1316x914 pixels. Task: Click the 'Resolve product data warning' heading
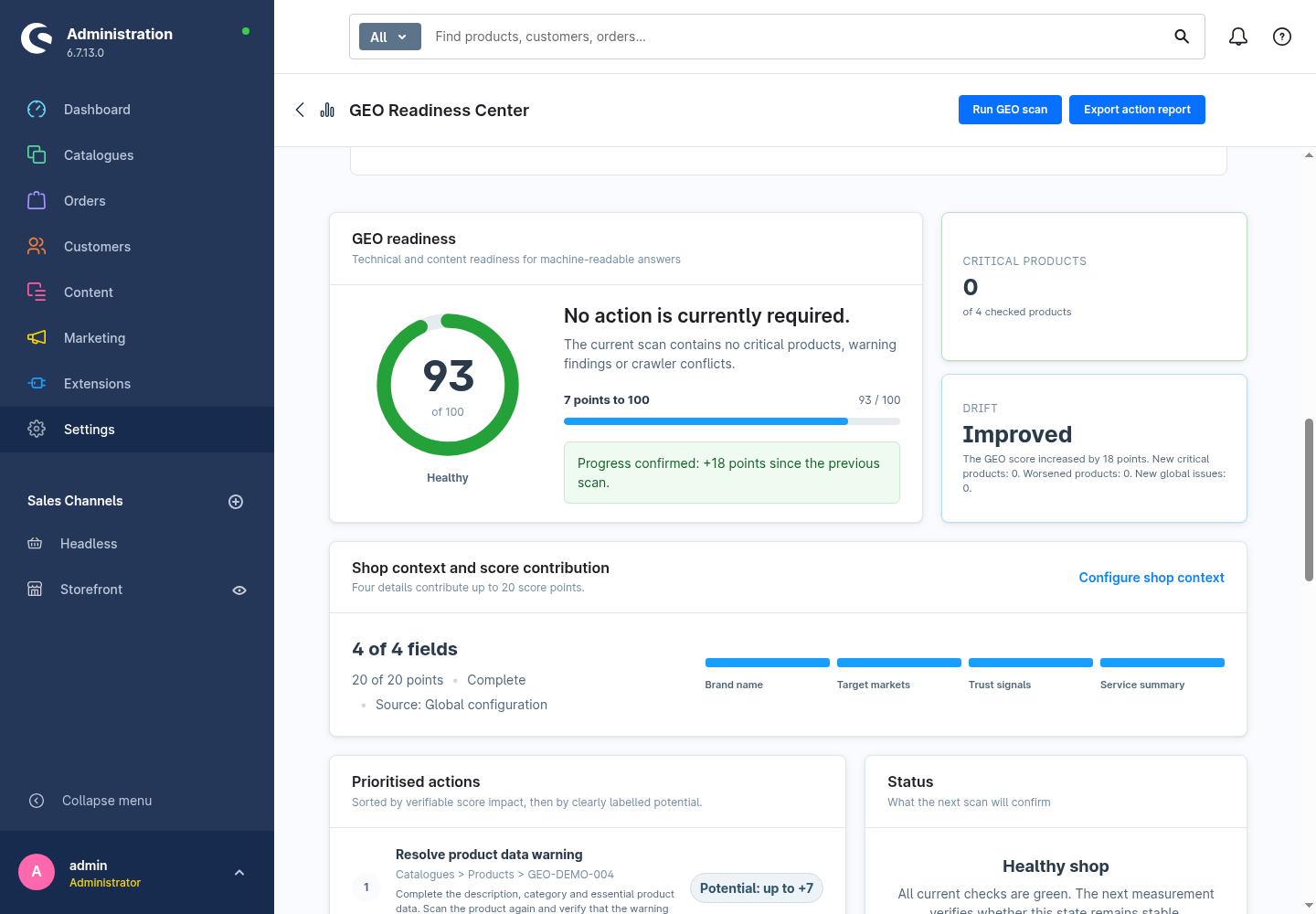pos(489,855)
